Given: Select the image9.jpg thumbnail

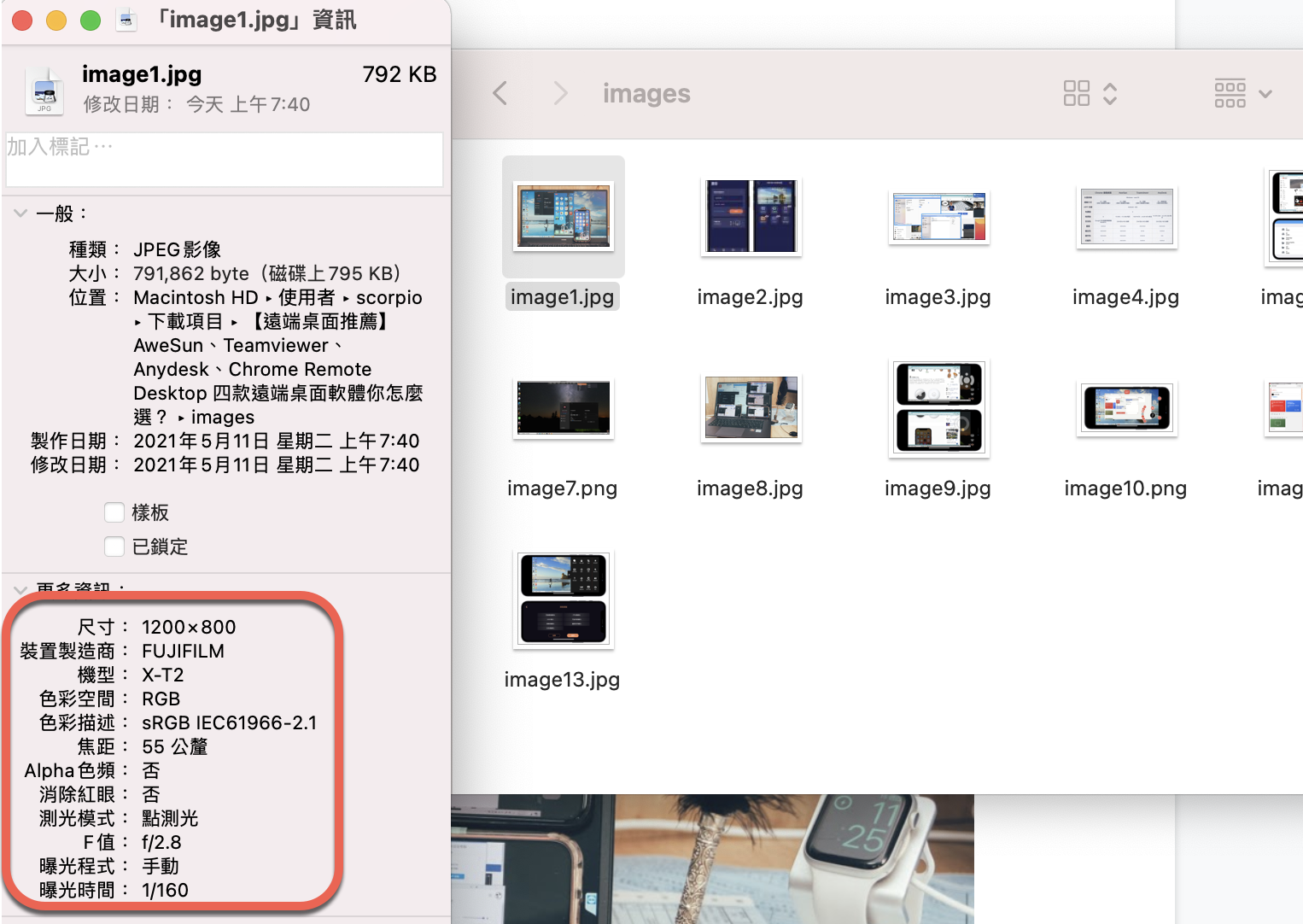Looking at the screenshot, I should (x=938, y=408).
